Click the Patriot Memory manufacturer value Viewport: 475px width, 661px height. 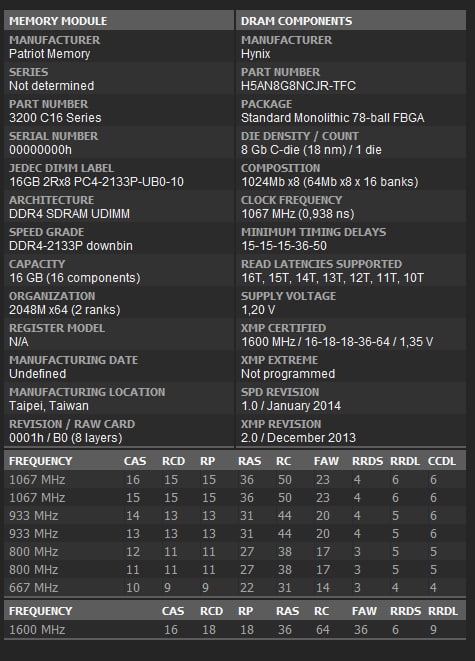(49, 54)
